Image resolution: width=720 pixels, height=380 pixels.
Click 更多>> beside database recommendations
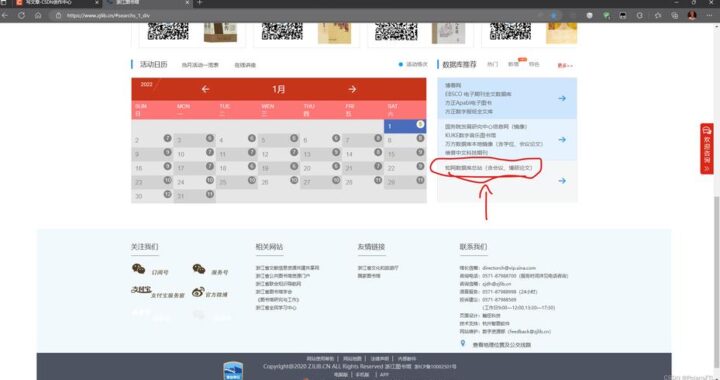pos(565,66)
